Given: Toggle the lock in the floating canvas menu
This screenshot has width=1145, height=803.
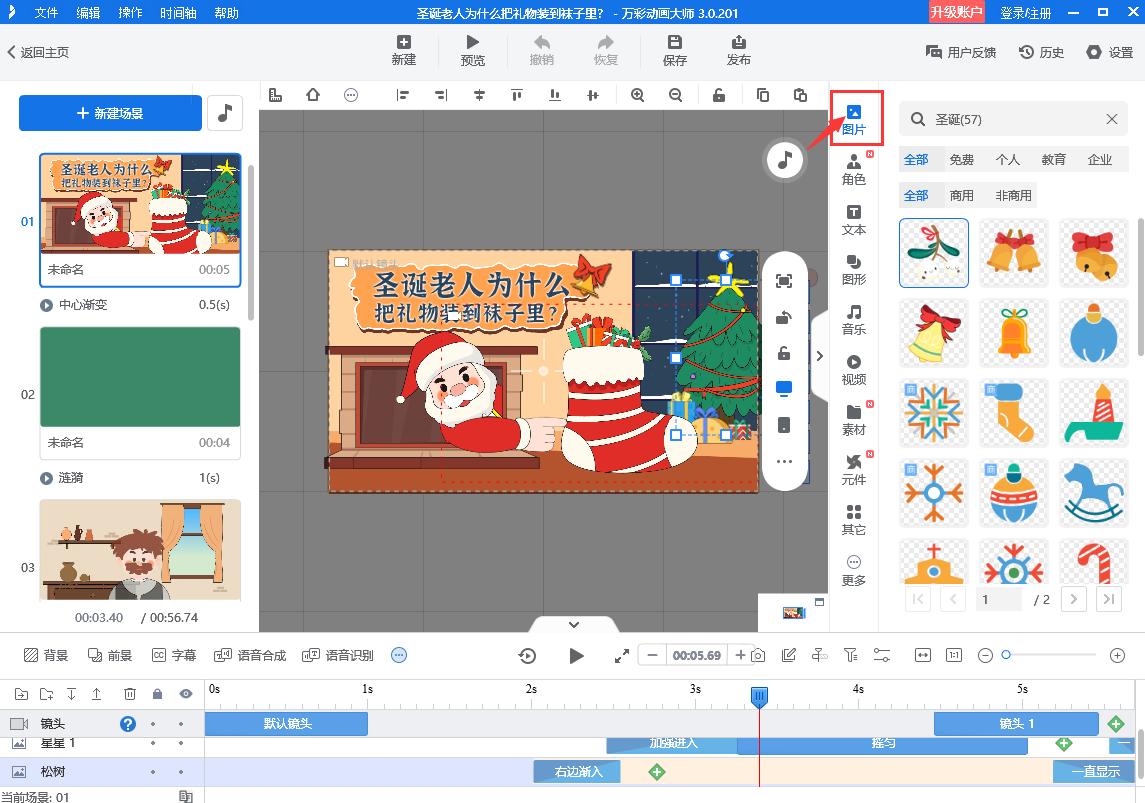Looking at the screenshot, I should (784, 353).
